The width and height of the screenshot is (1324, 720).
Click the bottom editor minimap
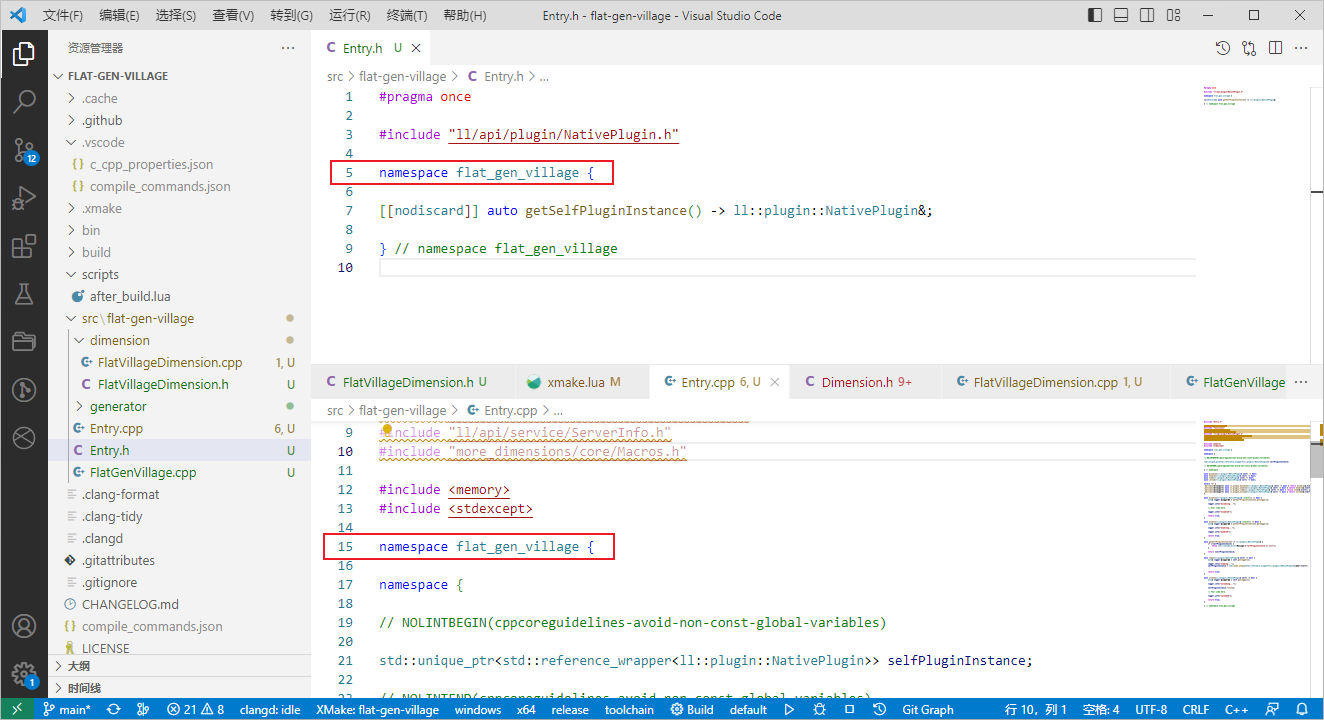(x=1255, y=560)
